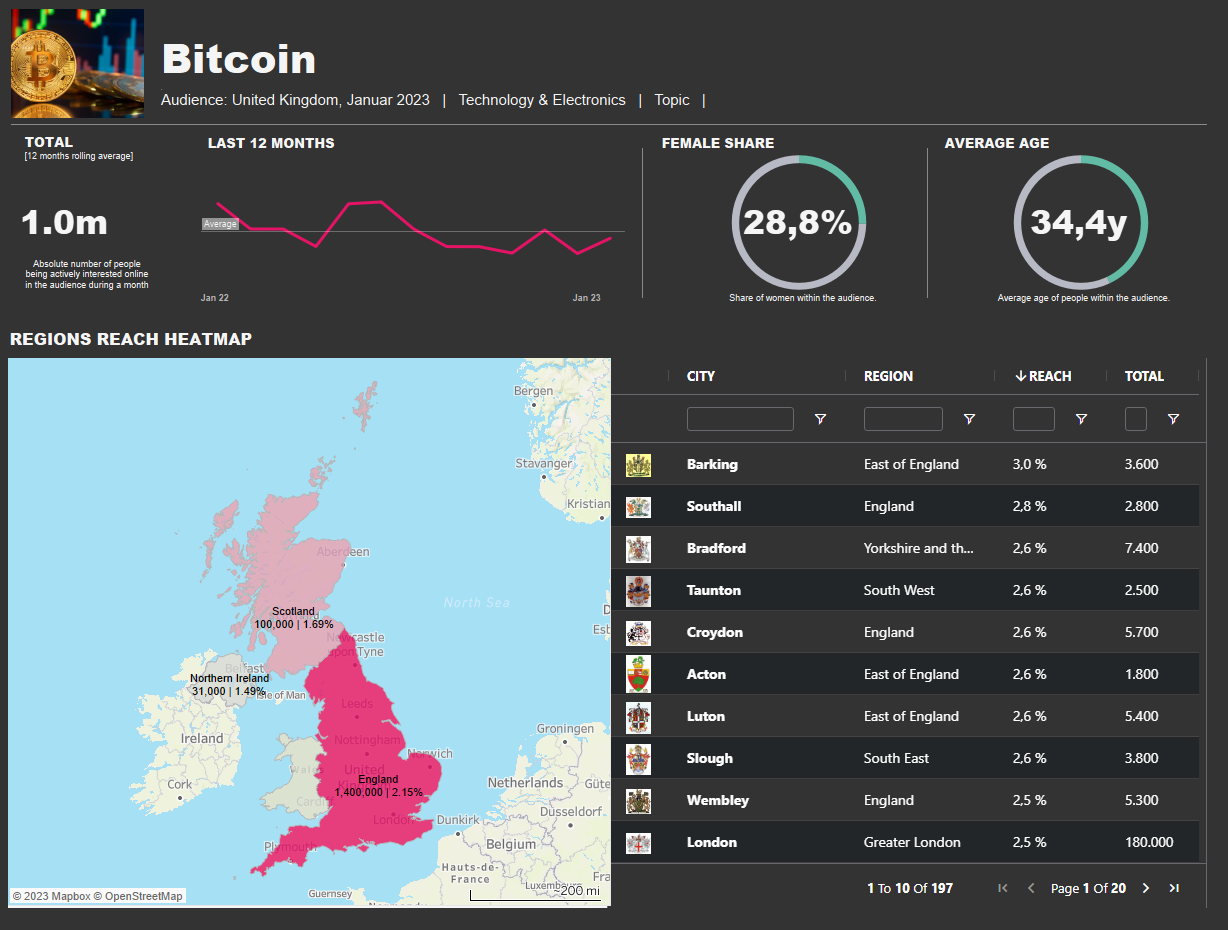Image resolution: width=1228 pixels, height=930 pixels.
Task: Click the 7.400 total value
Action: [1142, 548]
